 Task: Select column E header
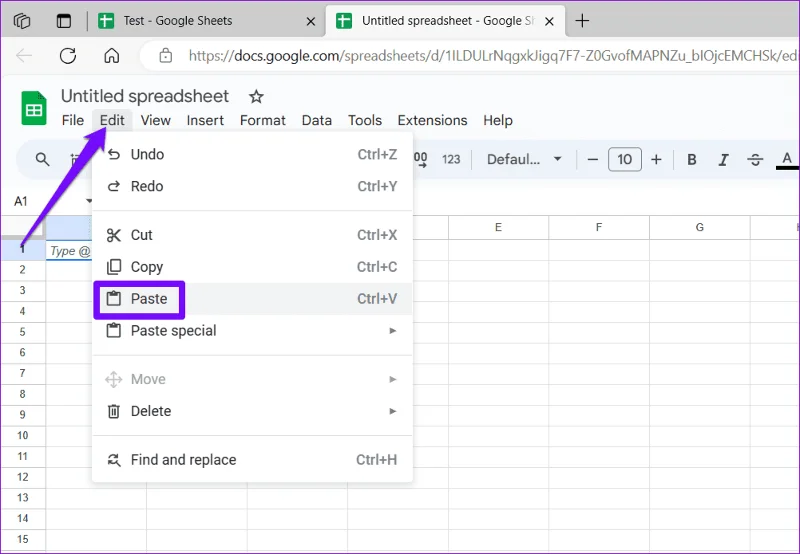point(498,227)
